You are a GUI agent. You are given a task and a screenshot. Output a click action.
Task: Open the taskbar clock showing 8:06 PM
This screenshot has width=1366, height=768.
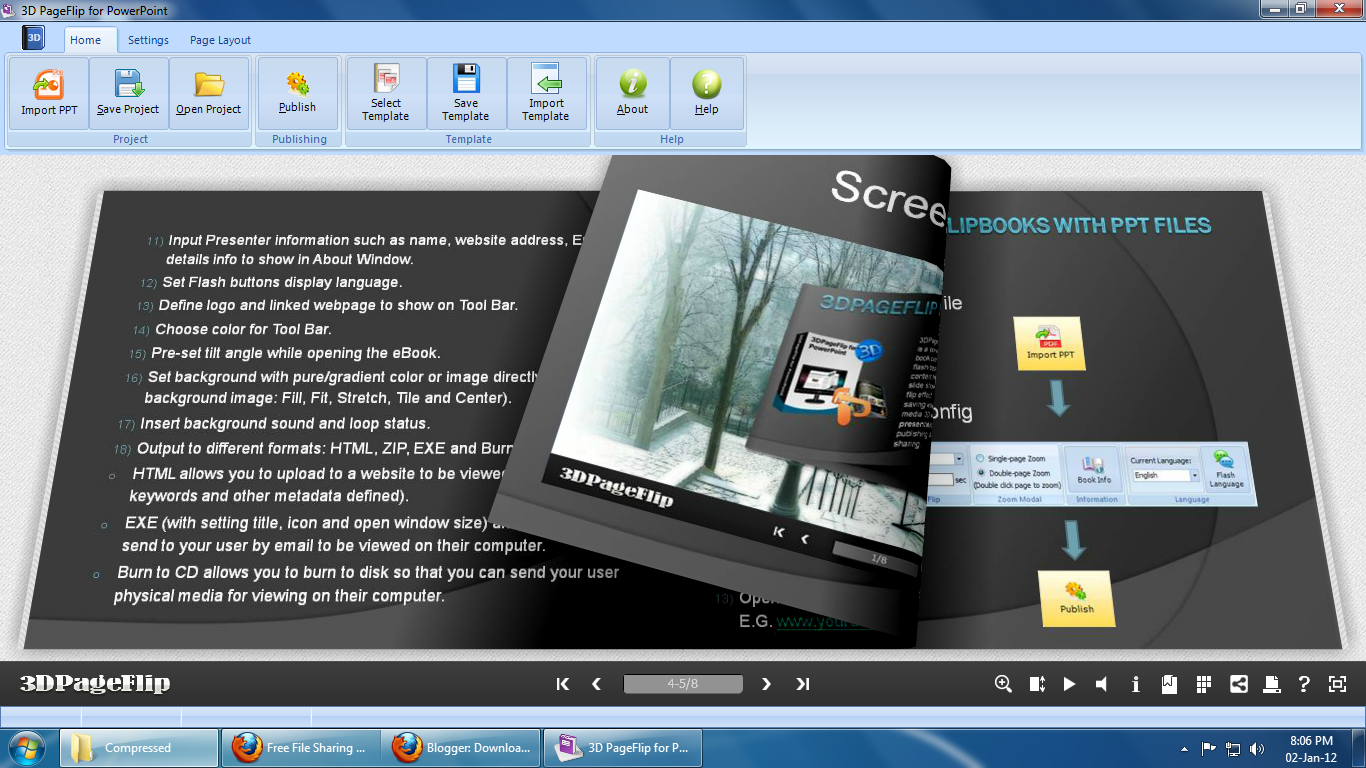point(1311,748)
